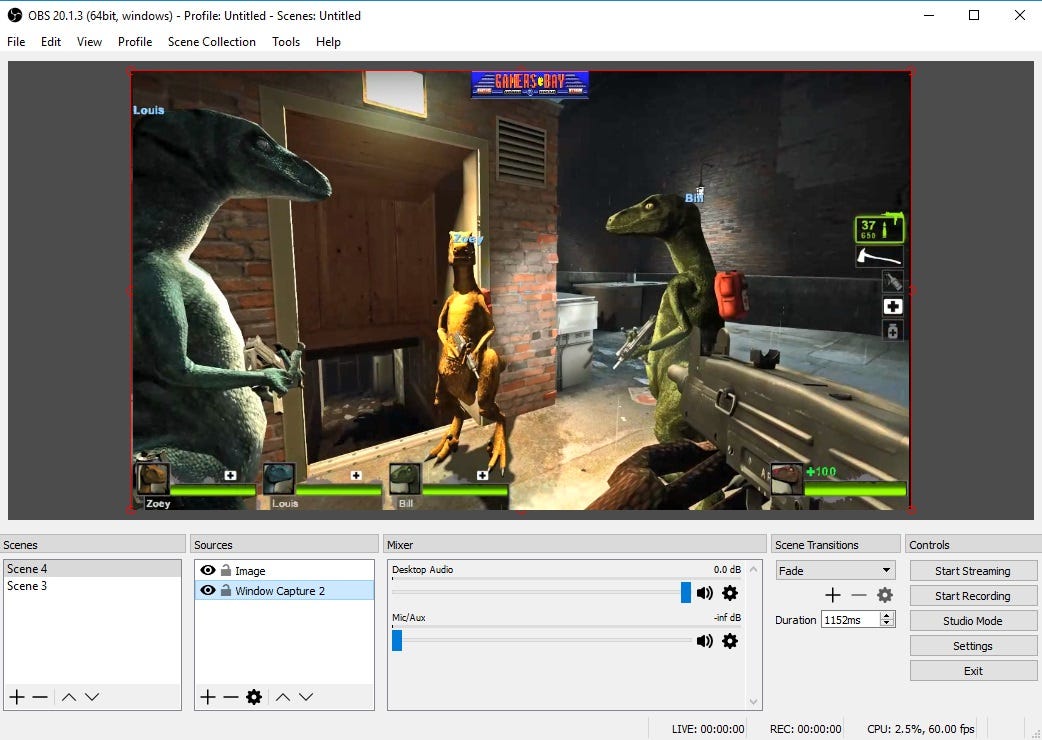1042x740 pixels.
Task: Toggle lock on Window Capture 2 source
Action: pyautogui.click(x=226, y=591)
